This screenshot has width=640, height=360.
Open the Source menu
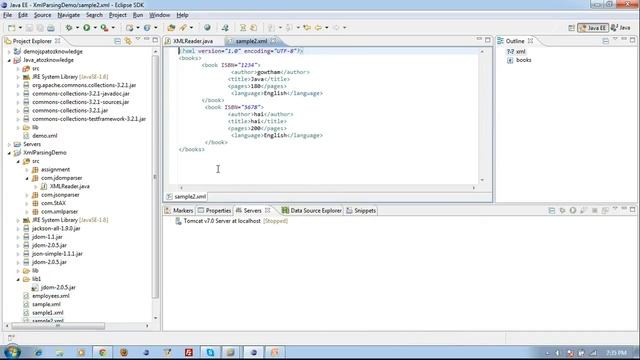[x=42, y=15]
